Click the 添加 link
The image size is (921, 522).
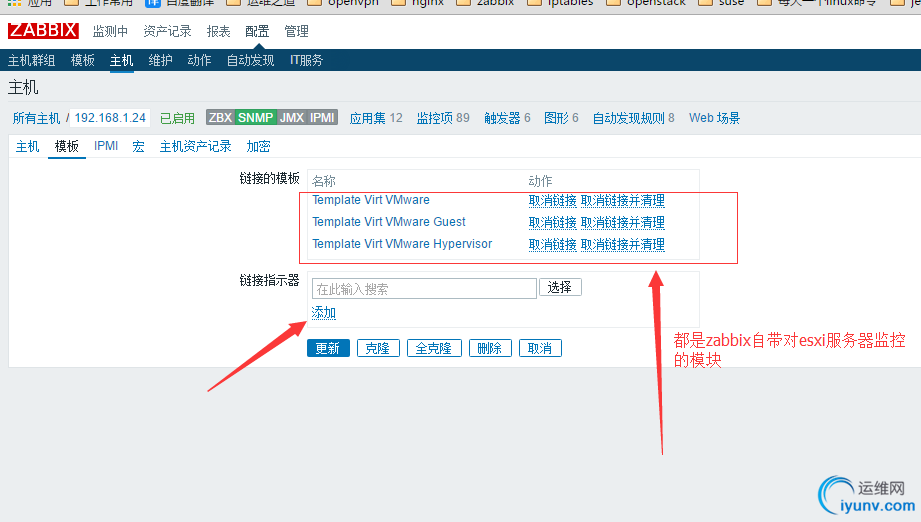(x=324, y=312)
